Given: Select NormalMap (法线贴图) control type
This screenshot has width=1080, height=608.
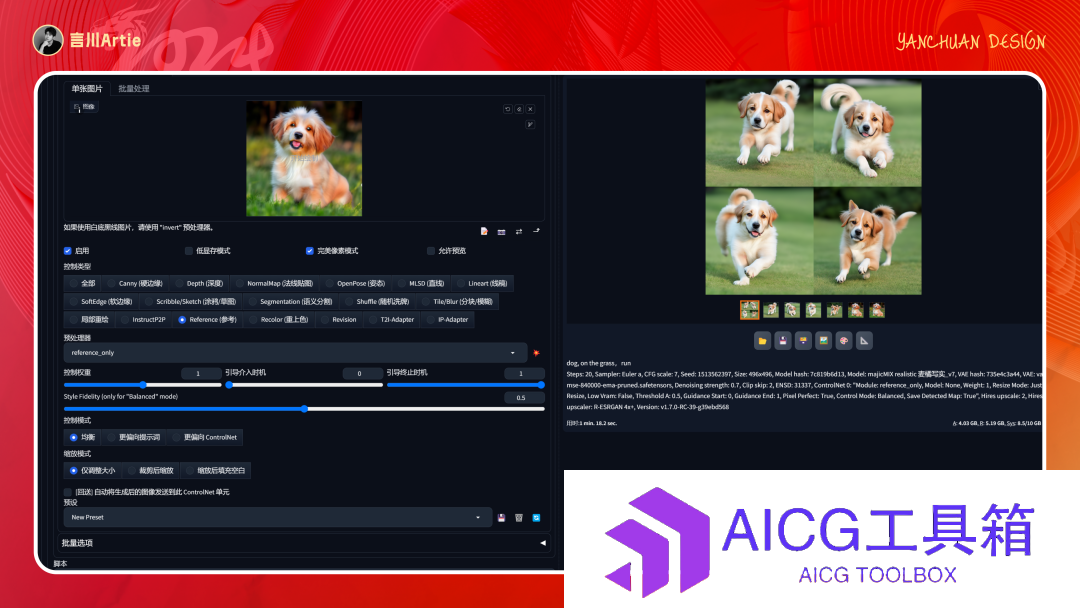Looking at the screenshot, I should pos(274,283).
